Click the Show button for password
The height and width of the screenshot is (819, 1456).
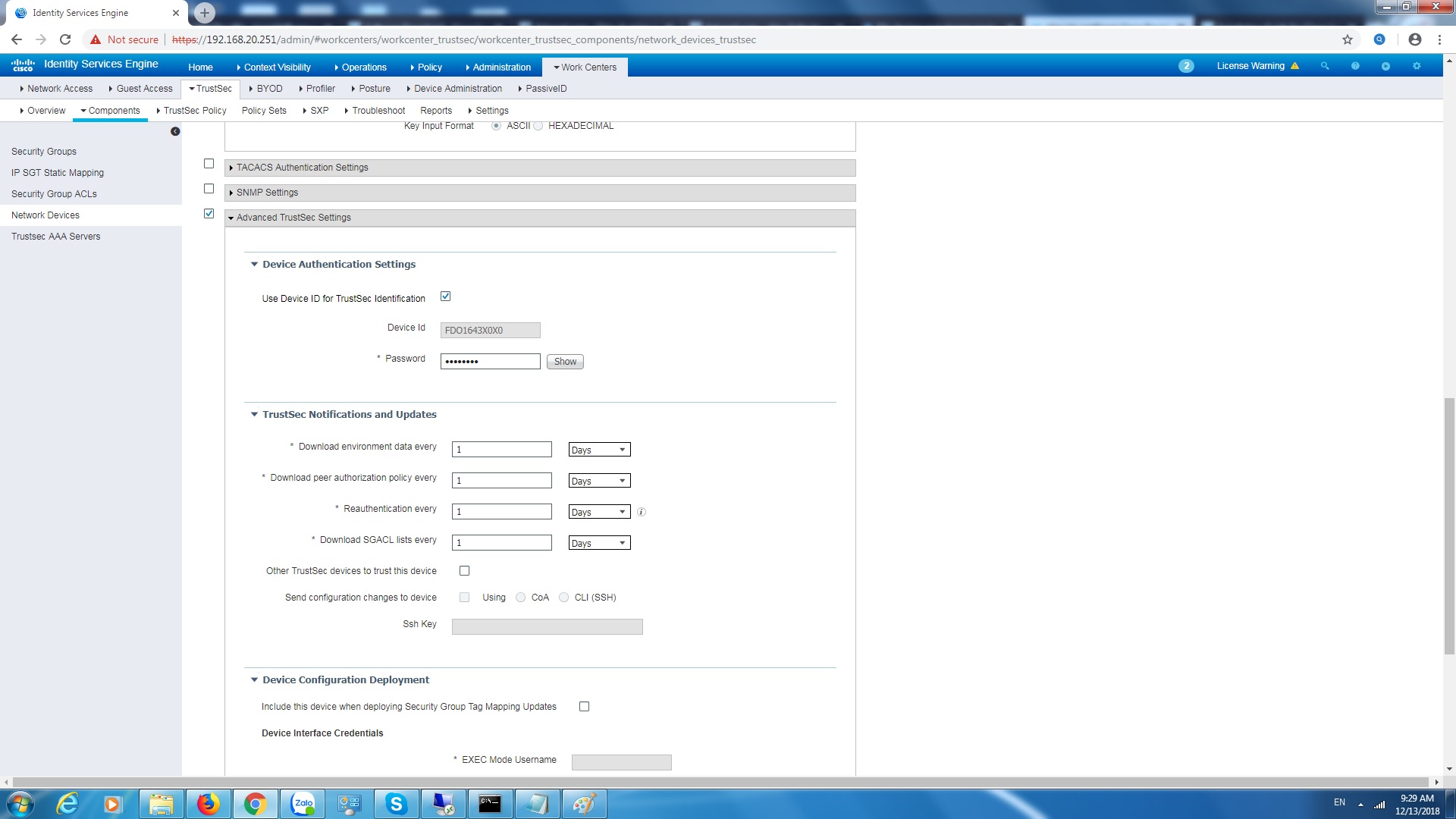click(564, 361)
